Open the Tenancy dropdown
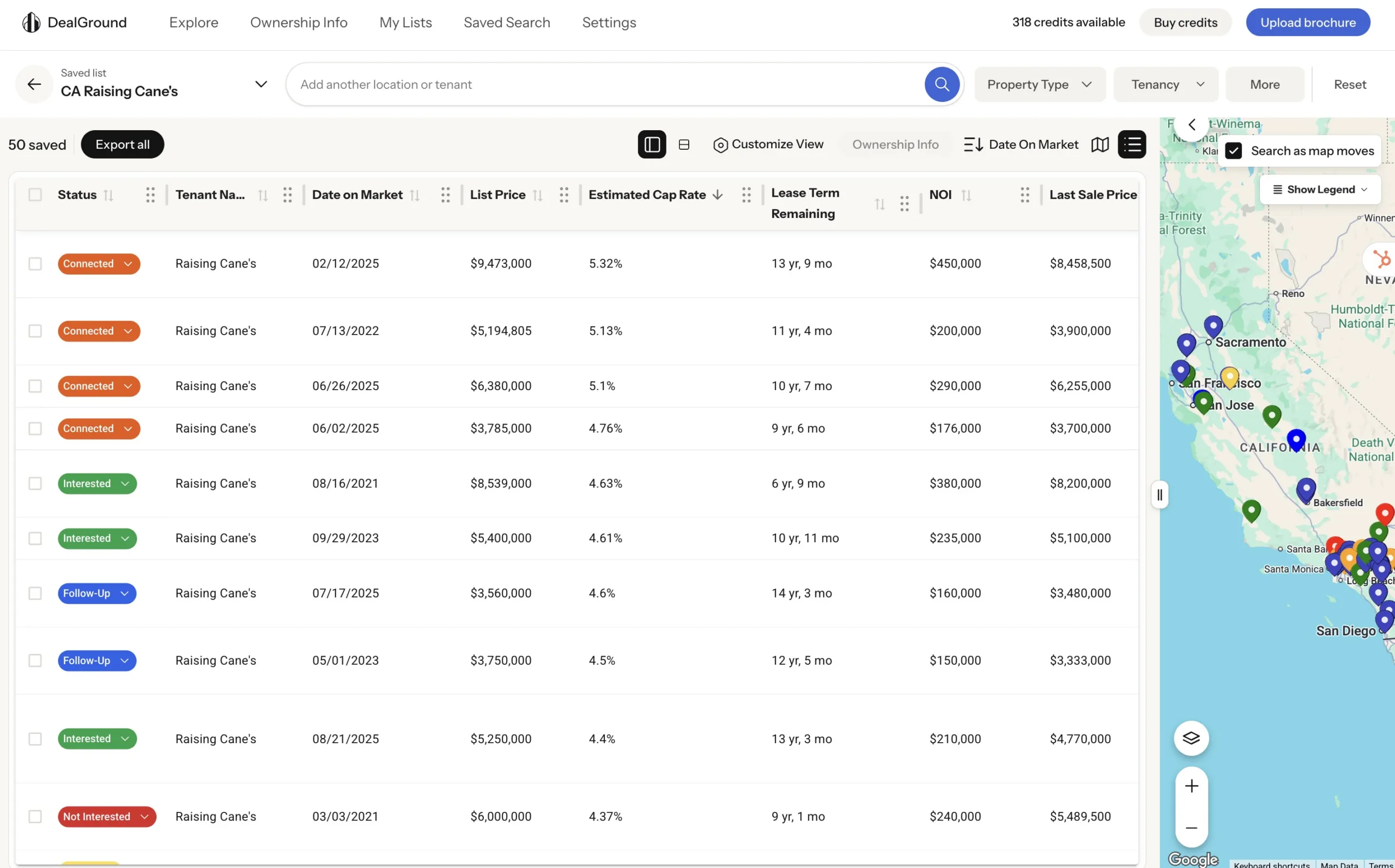 1165,84
